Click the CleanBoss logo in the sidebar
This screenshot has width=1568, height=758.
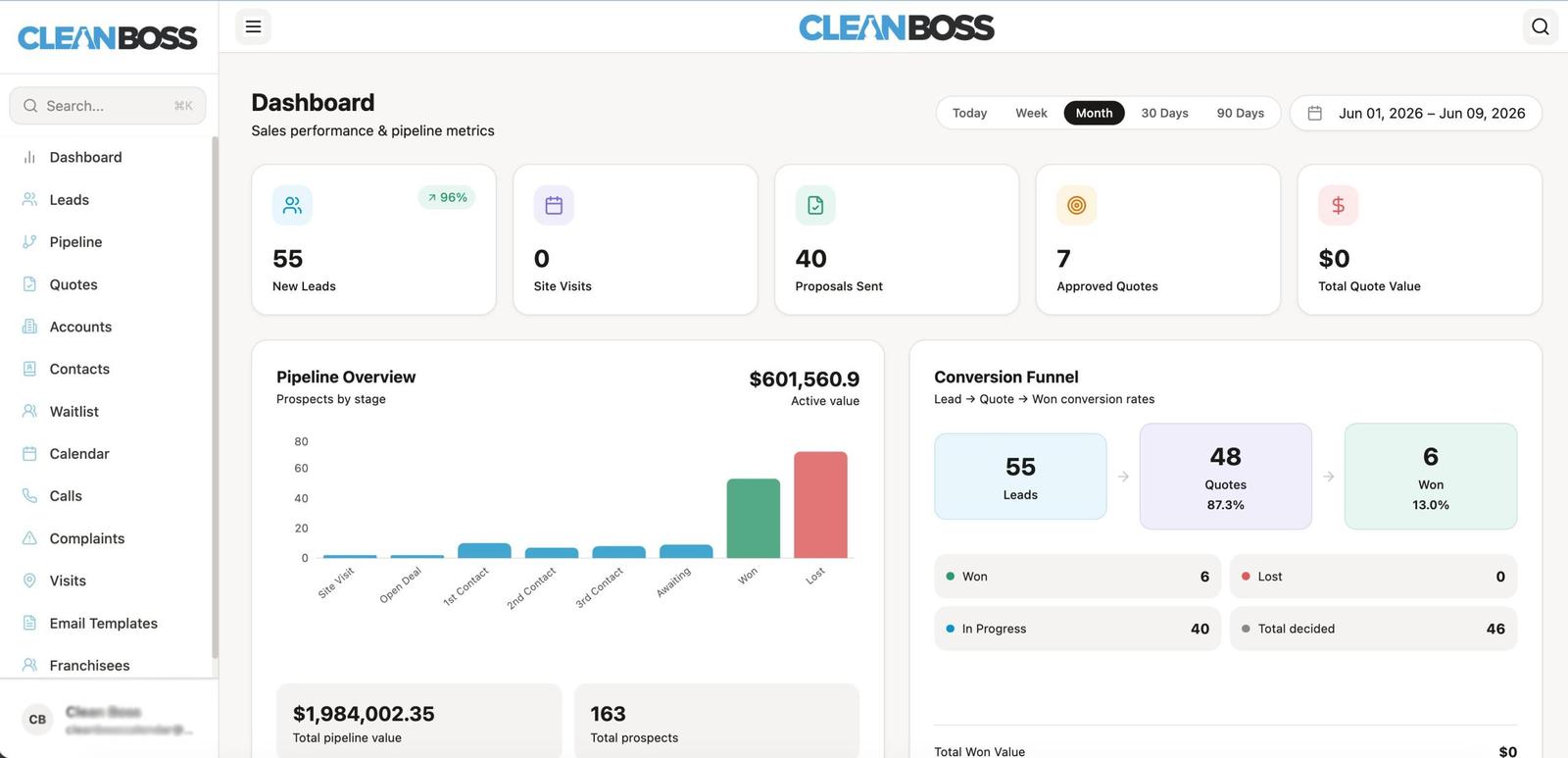click(x=108, y=37)
